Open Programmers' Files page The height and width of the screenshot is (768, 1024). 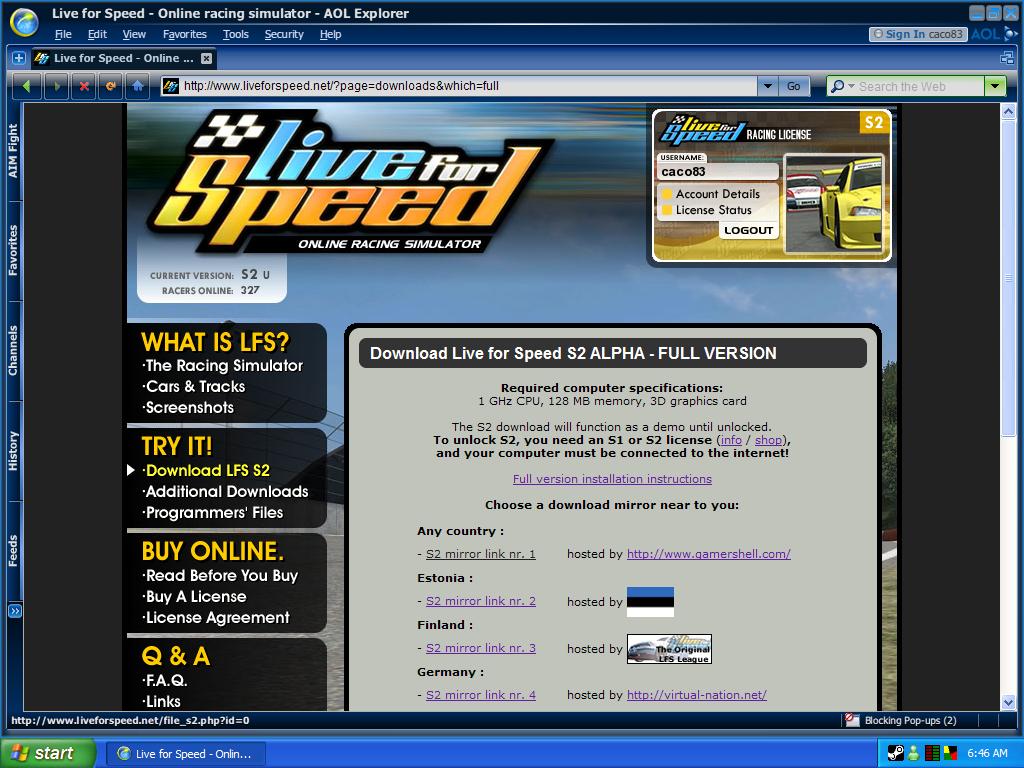pyautogui.click(x=214, y=513)
